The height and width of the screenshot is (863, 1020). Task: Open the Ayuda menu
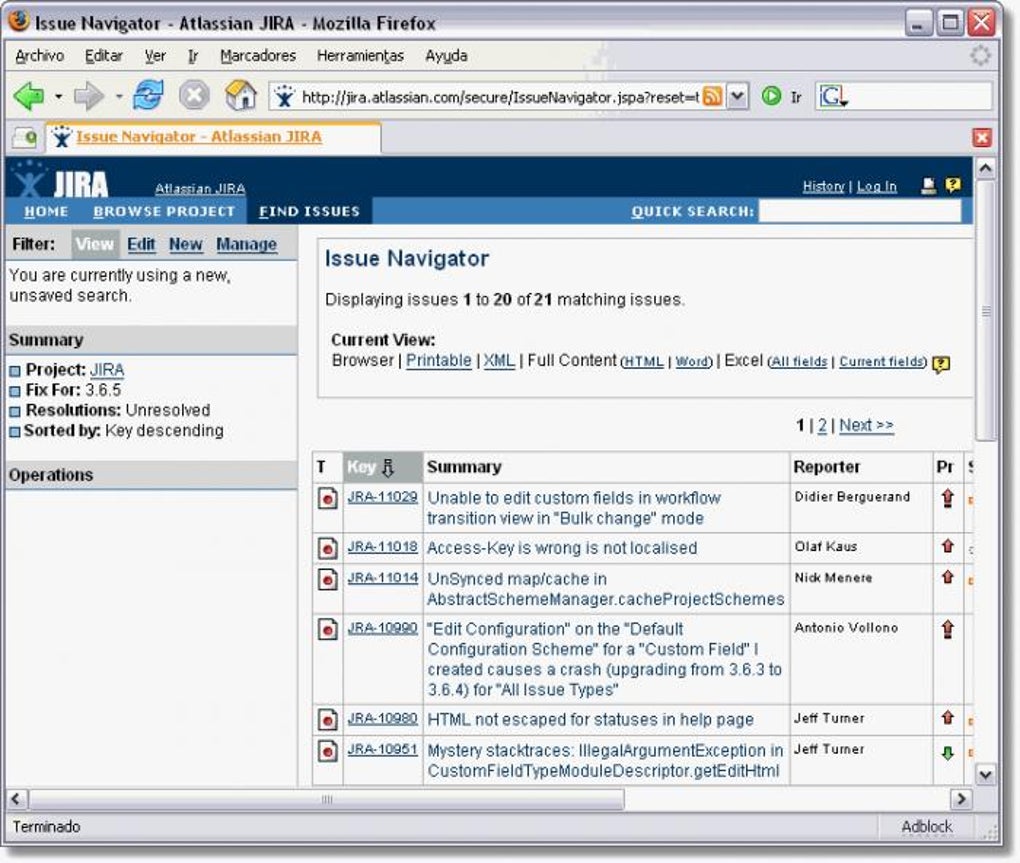tap(446, 56)
